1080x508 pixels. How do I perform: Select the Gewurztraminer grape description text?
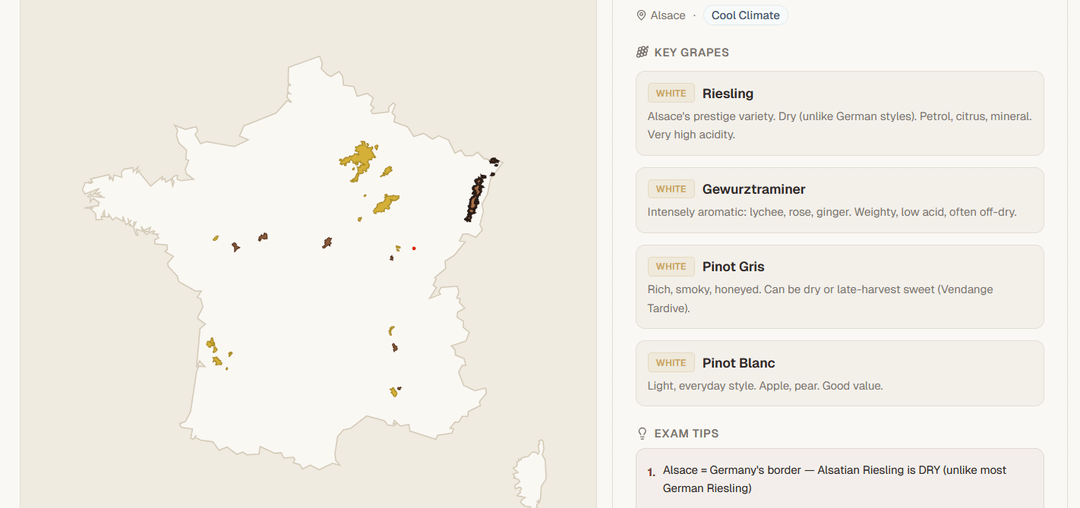tap(832, 213)
